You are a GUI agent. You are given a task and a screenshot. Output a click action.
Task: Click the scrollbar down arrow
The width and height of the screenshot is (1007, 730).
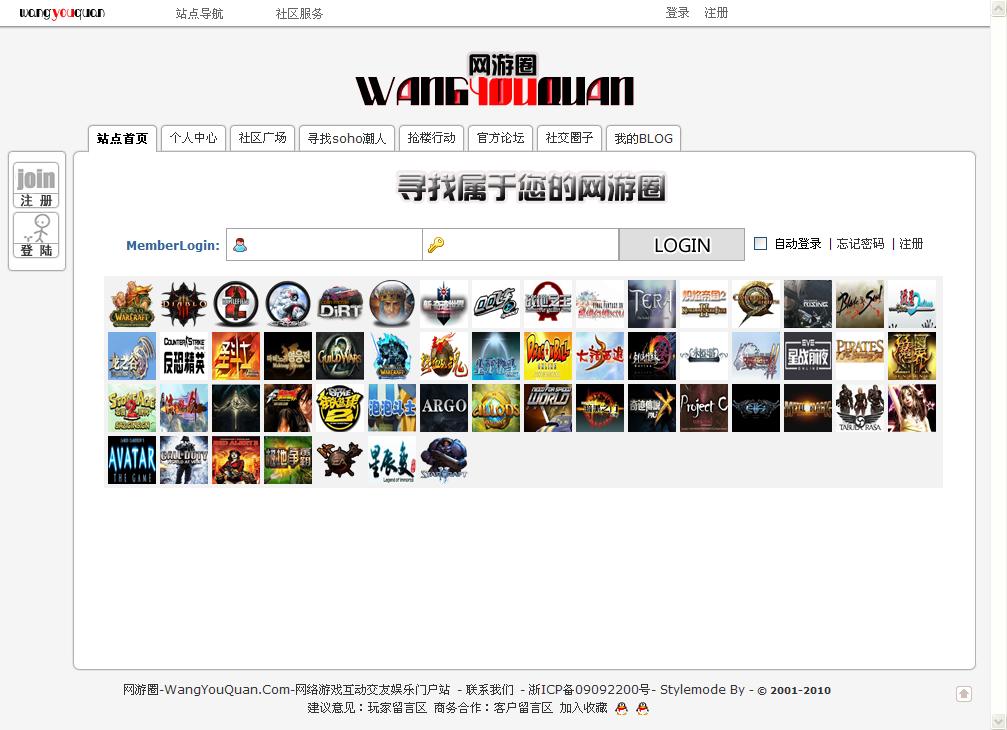click(999, 721)
